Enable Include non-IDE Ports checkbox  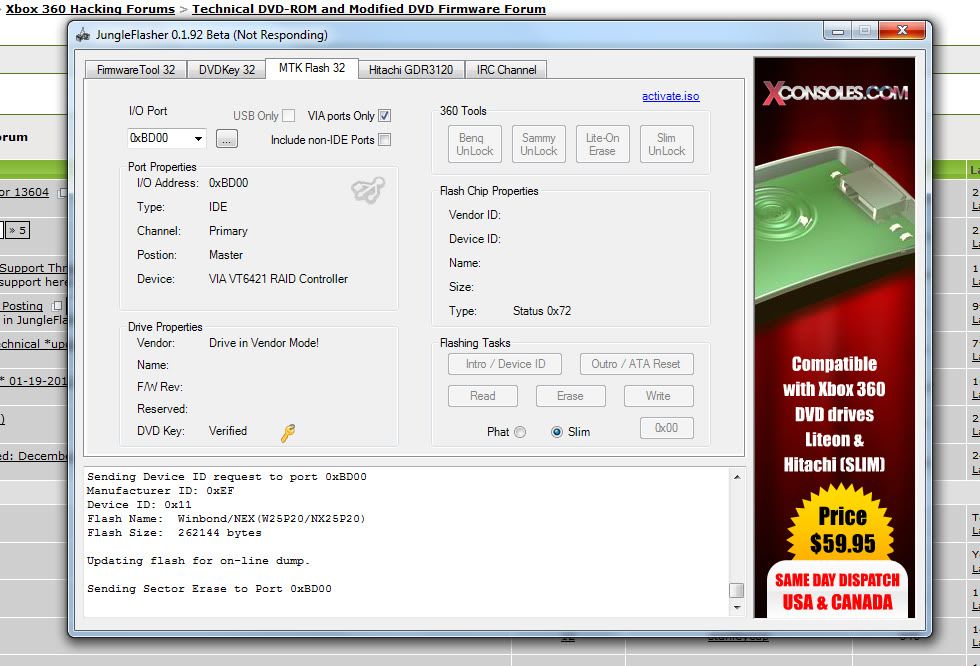[x=384, y=140]
